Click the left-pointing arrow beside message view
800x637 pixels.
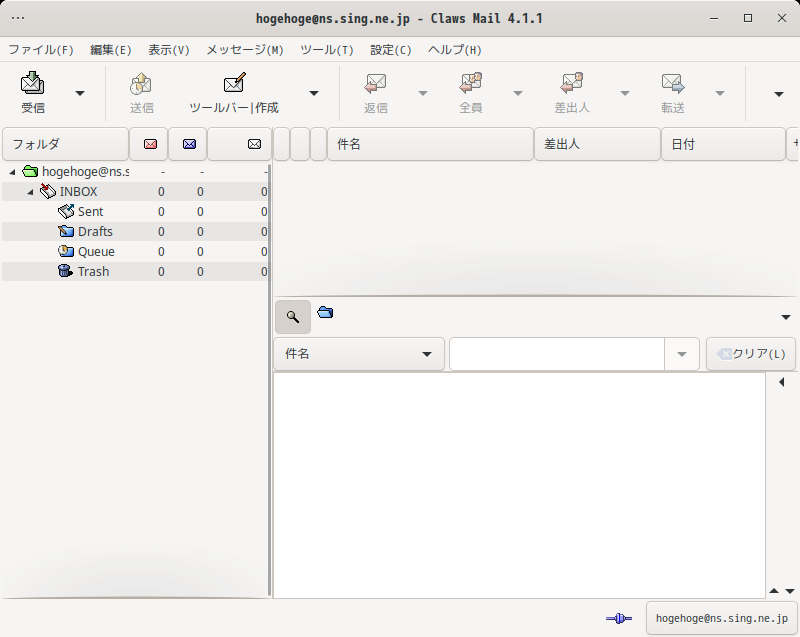tap(782, 382)
